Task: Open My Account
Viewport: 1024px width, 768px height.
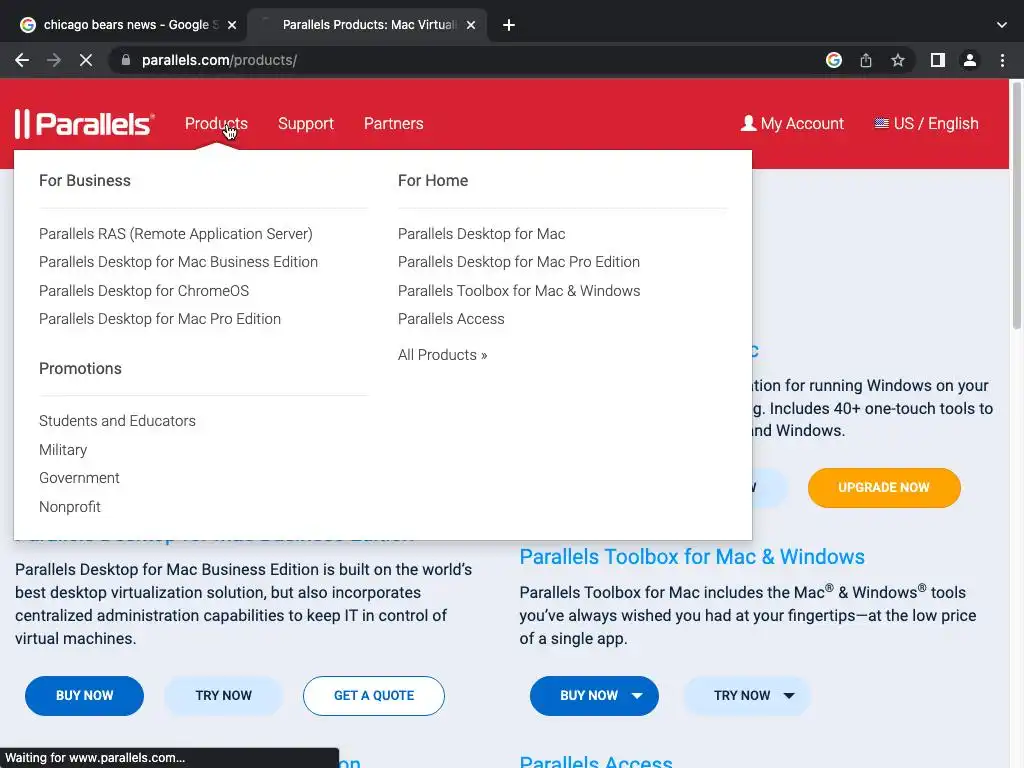Action: [792, 123]
